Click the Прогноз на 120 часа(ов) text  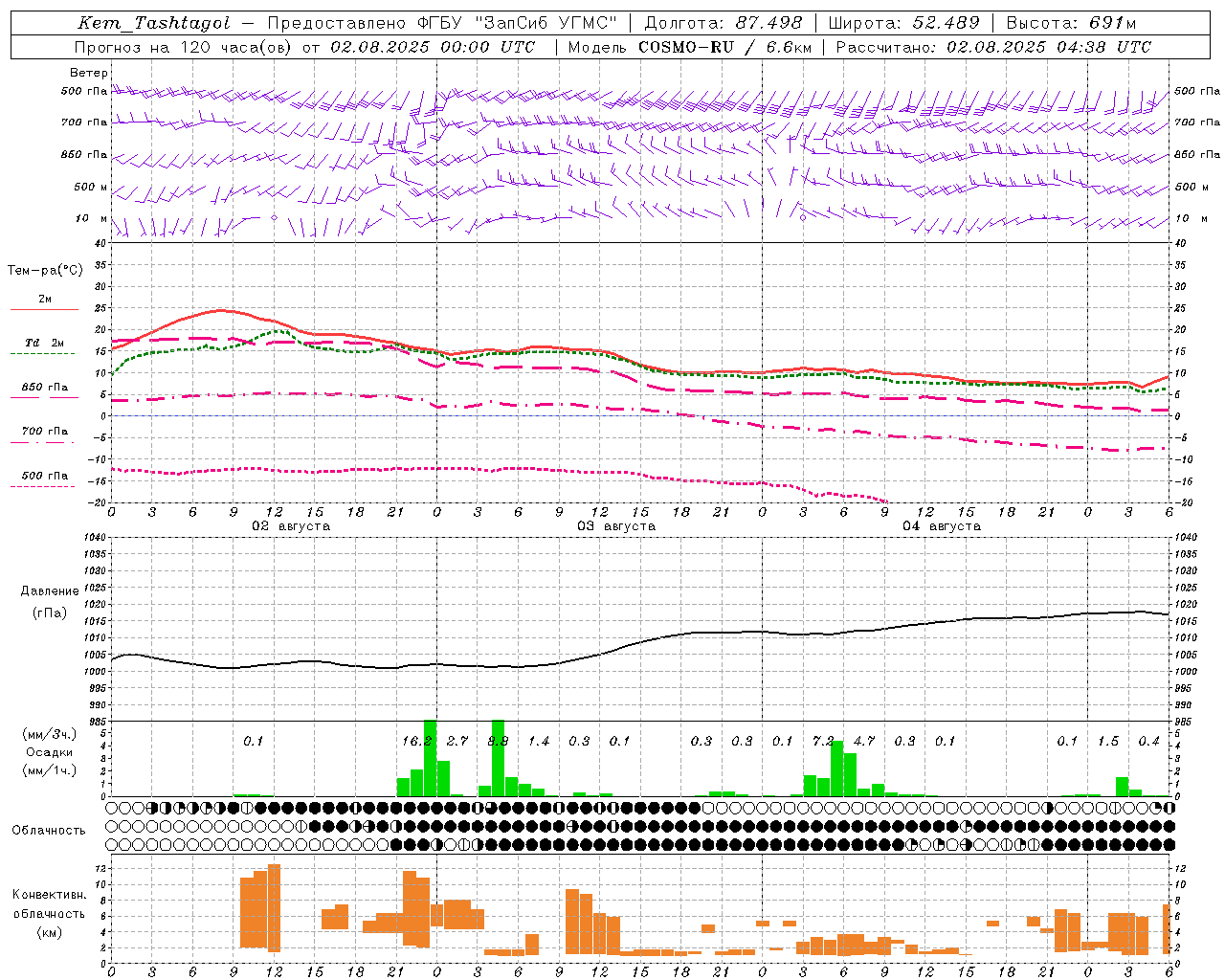click(x=185, y=47)
